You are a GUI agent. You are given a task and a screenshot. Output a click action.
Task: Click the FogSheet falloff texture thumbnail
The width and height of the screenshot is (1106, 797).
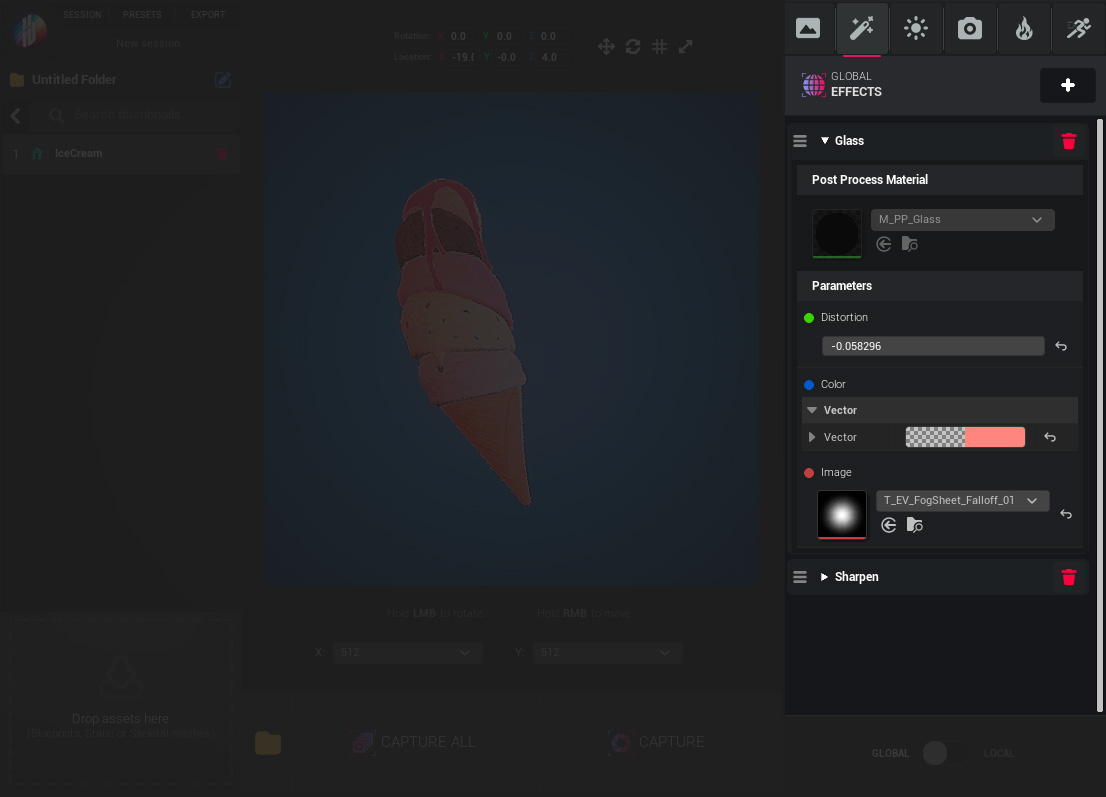click(841, 515)
